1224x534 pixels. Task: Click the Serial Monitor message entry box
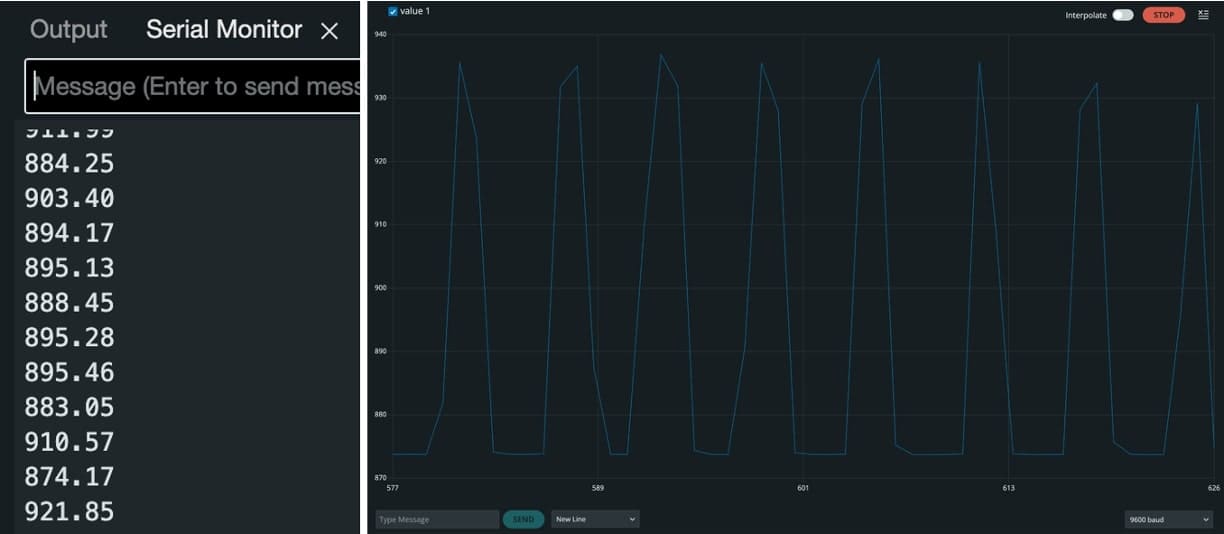pyautogui.click(x=195, y=87)
